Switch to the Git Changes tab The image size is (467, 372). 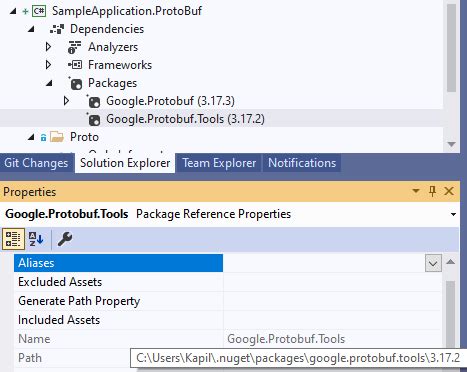click(x=36, y=163)
